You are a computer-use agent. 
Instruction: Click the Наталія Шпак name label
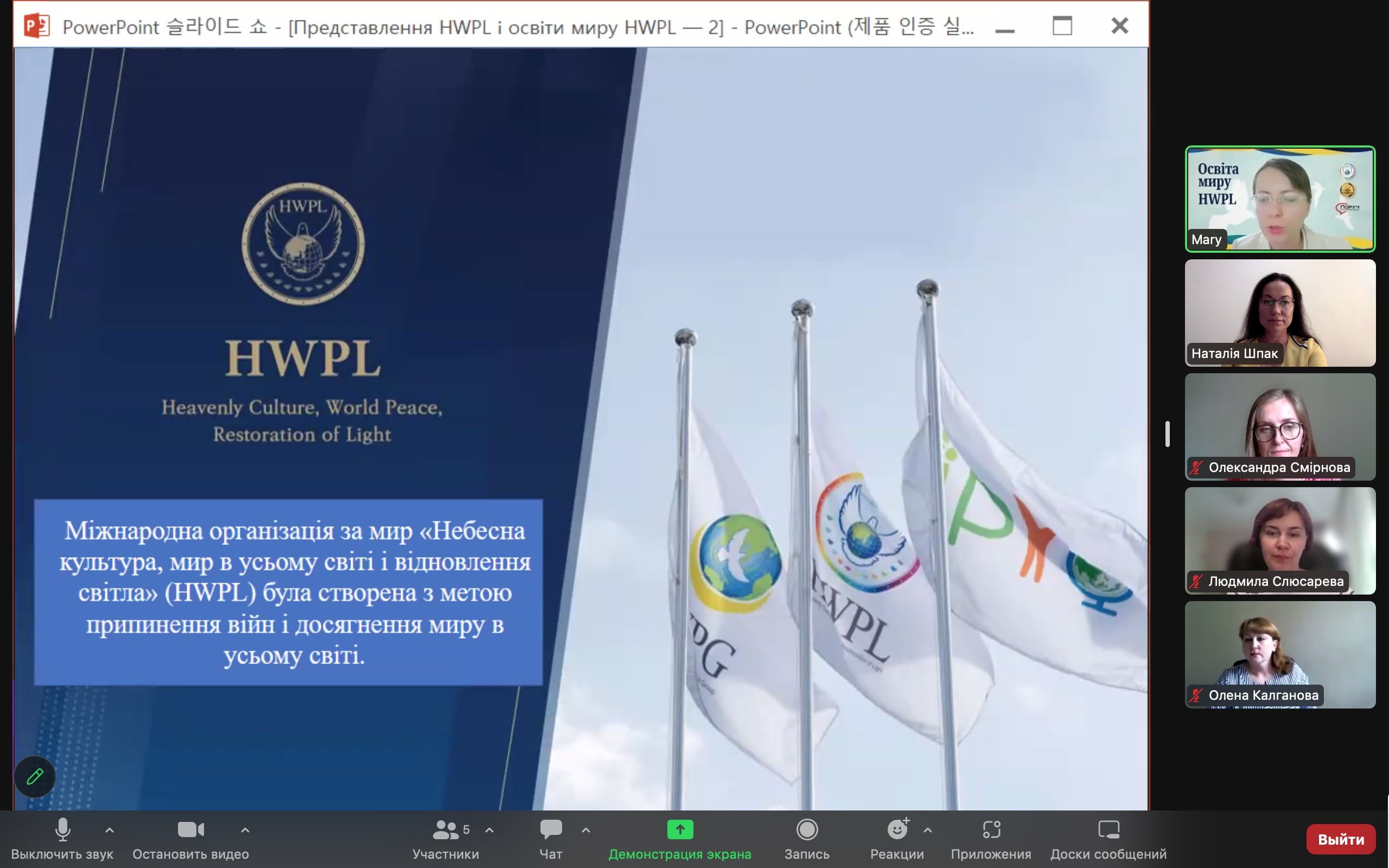pos(1234,353)
